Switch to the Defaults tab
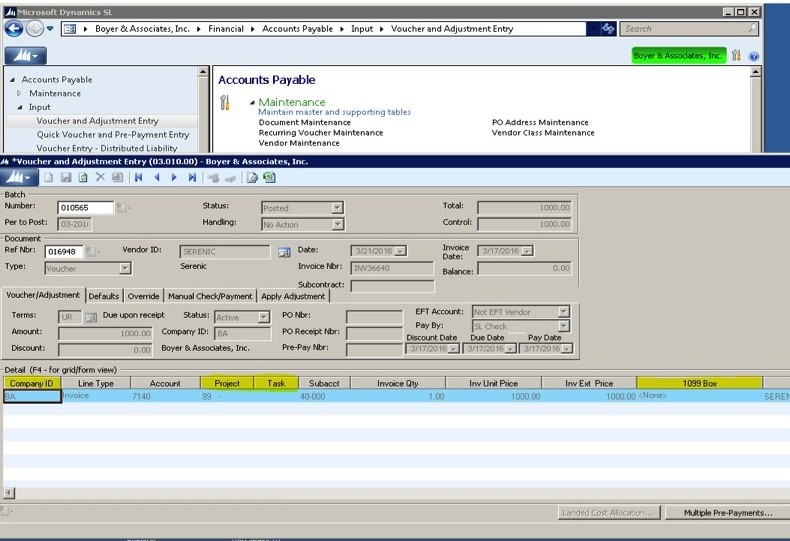This screenshot has width=790, height=541. pos(104,296)
